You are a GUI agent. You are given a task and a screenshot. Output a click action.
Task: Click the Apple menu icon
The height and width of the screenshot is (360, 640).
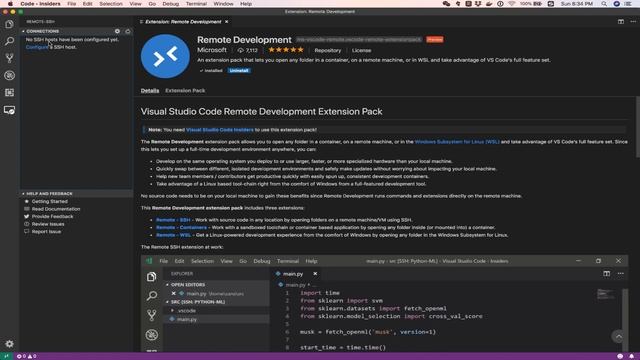(10, 4)
